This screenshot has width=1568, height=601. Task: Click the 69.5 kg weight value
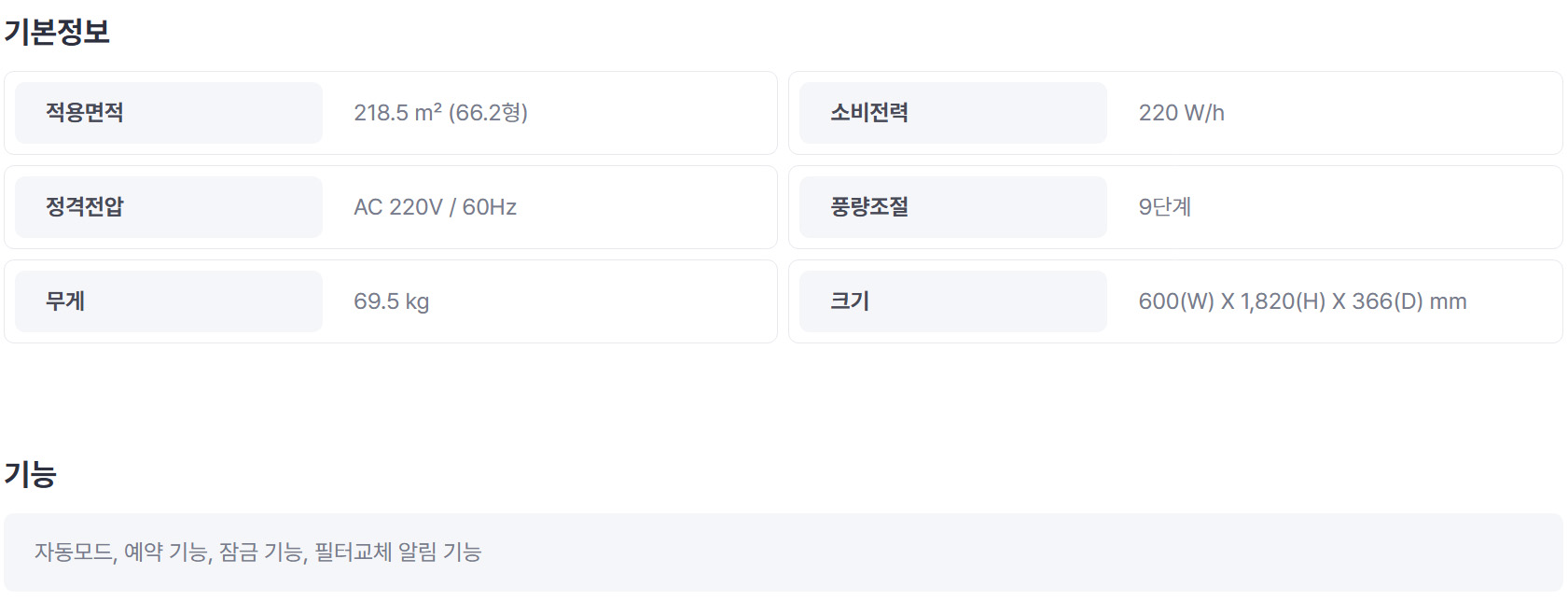coord(391,301)
